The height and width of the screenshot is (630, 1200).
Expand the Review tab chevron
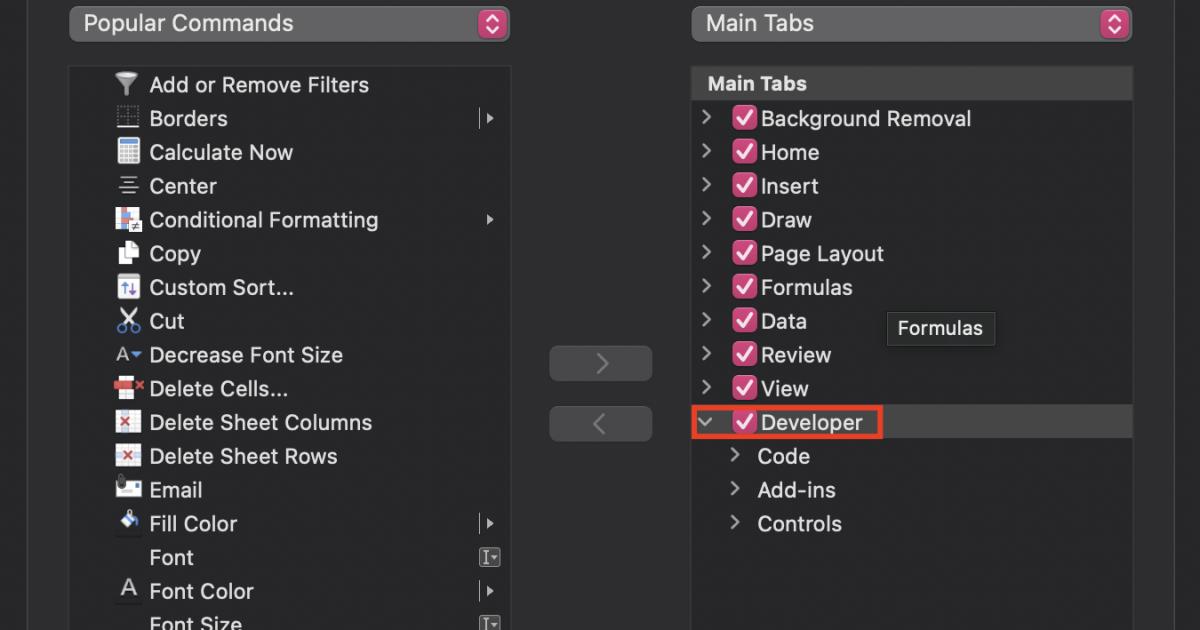pyautogui.click(x=707, y=354)
